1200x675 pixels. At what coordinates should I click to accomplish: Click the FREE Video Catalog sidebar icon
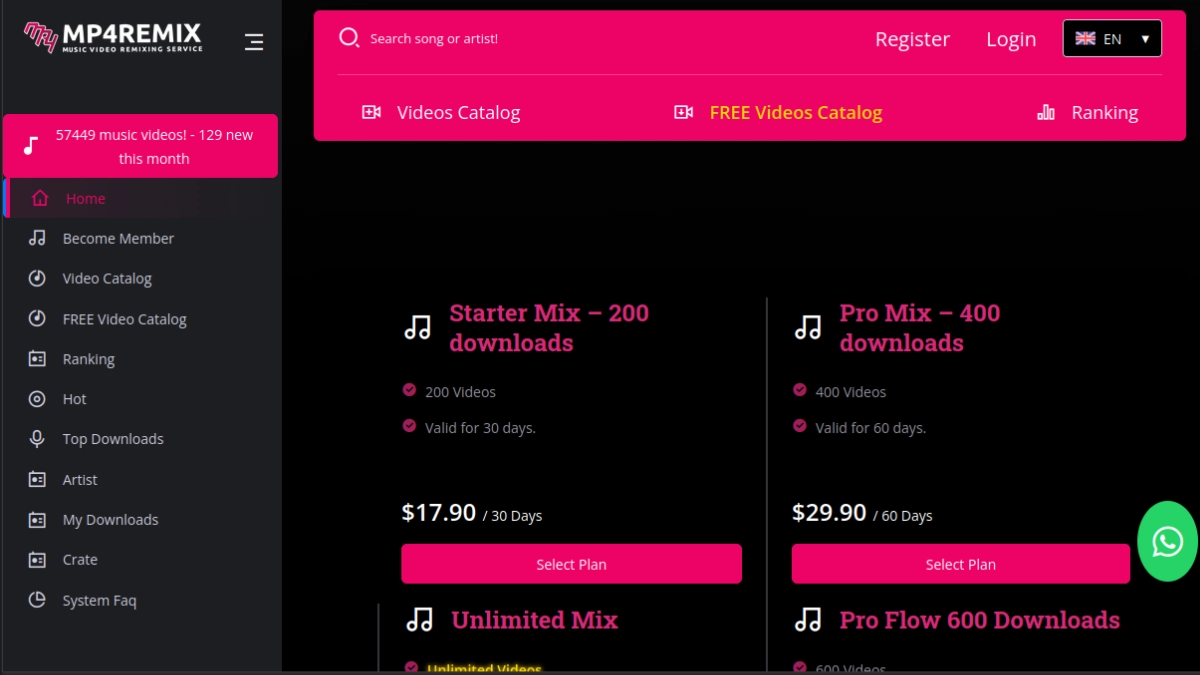37,319
